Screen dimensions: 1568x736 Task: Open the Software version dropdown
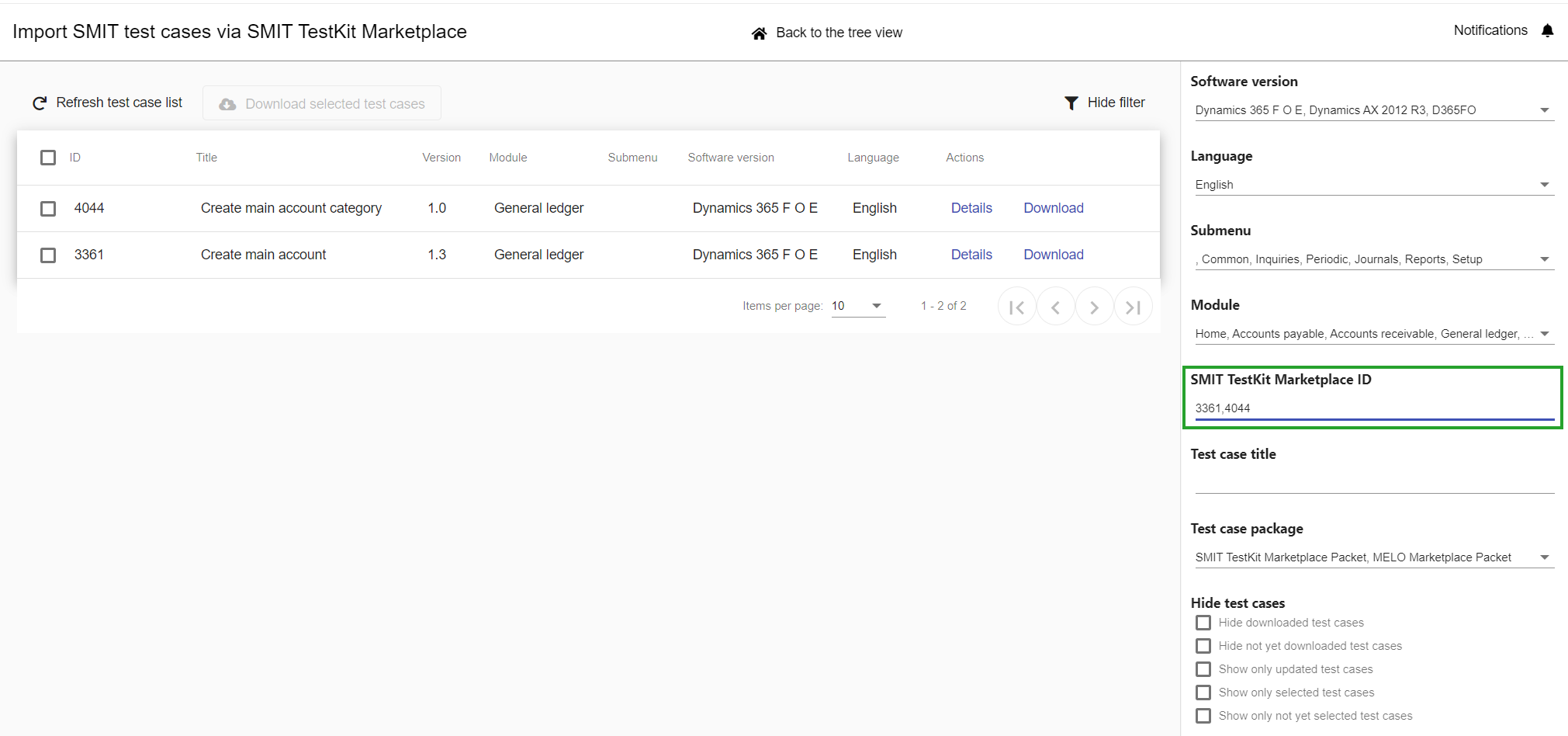coord(1373,110)
